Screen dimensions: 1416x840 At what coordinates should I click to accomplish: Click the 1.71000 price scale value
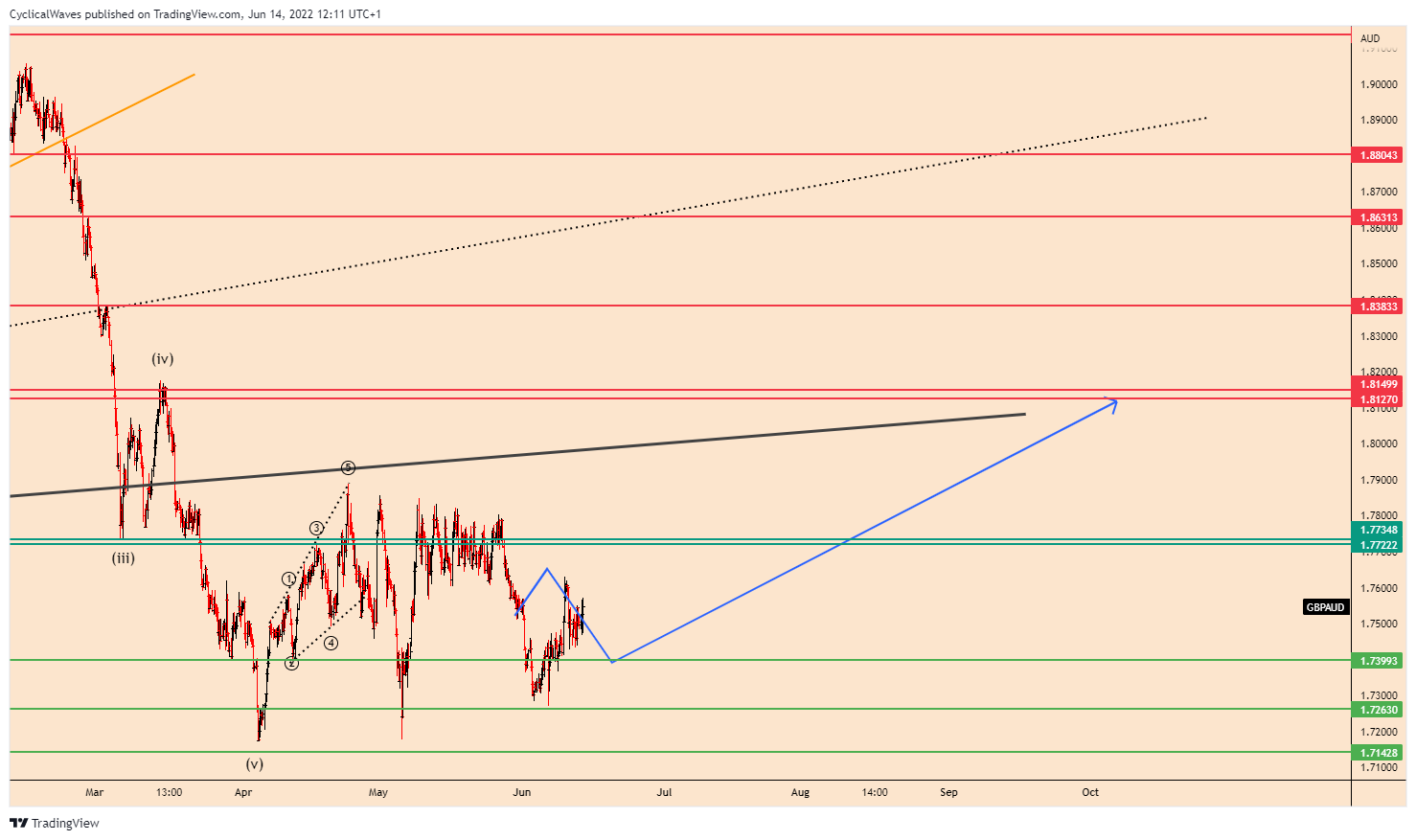pyautogui.click(x=1379, y=768)
